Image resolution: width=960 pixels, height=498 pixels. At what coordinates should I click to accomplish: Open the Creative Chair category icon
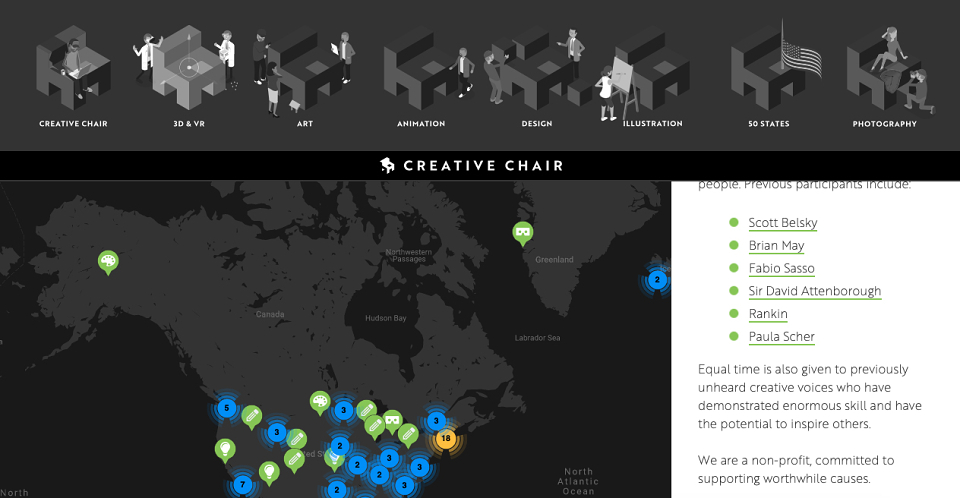[x=73, y=69]
